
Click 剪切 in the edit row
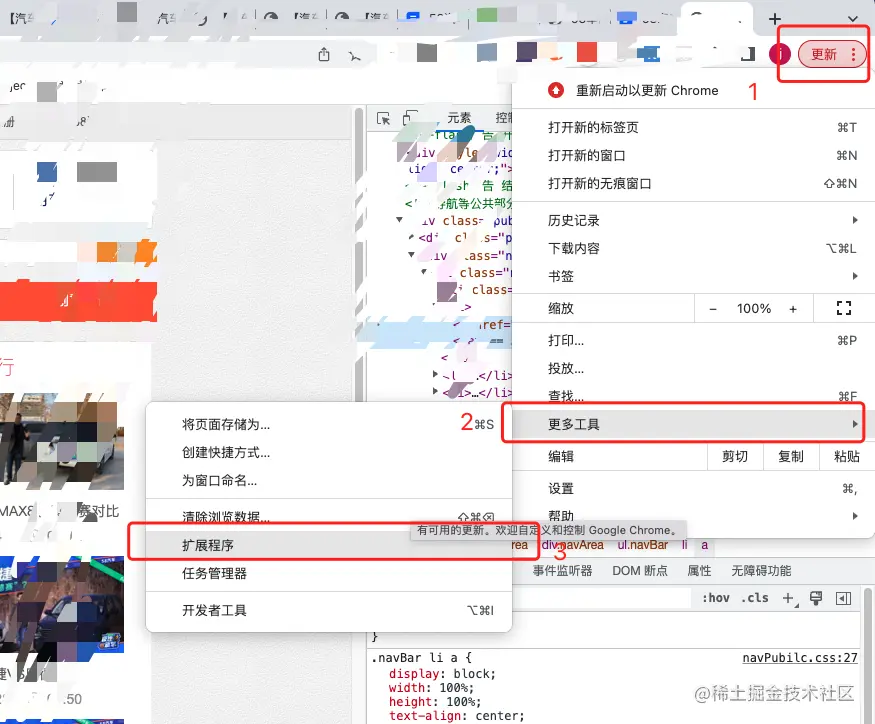click(734, 457)
